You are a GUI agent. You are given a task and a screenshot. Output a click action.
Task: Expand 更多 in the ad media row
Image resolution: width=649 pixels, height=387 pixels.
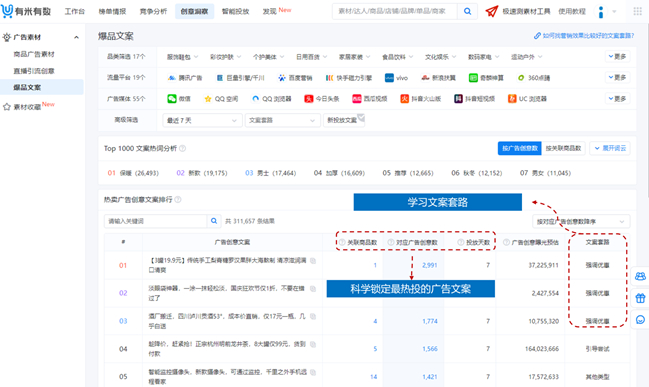click(618, 99)
